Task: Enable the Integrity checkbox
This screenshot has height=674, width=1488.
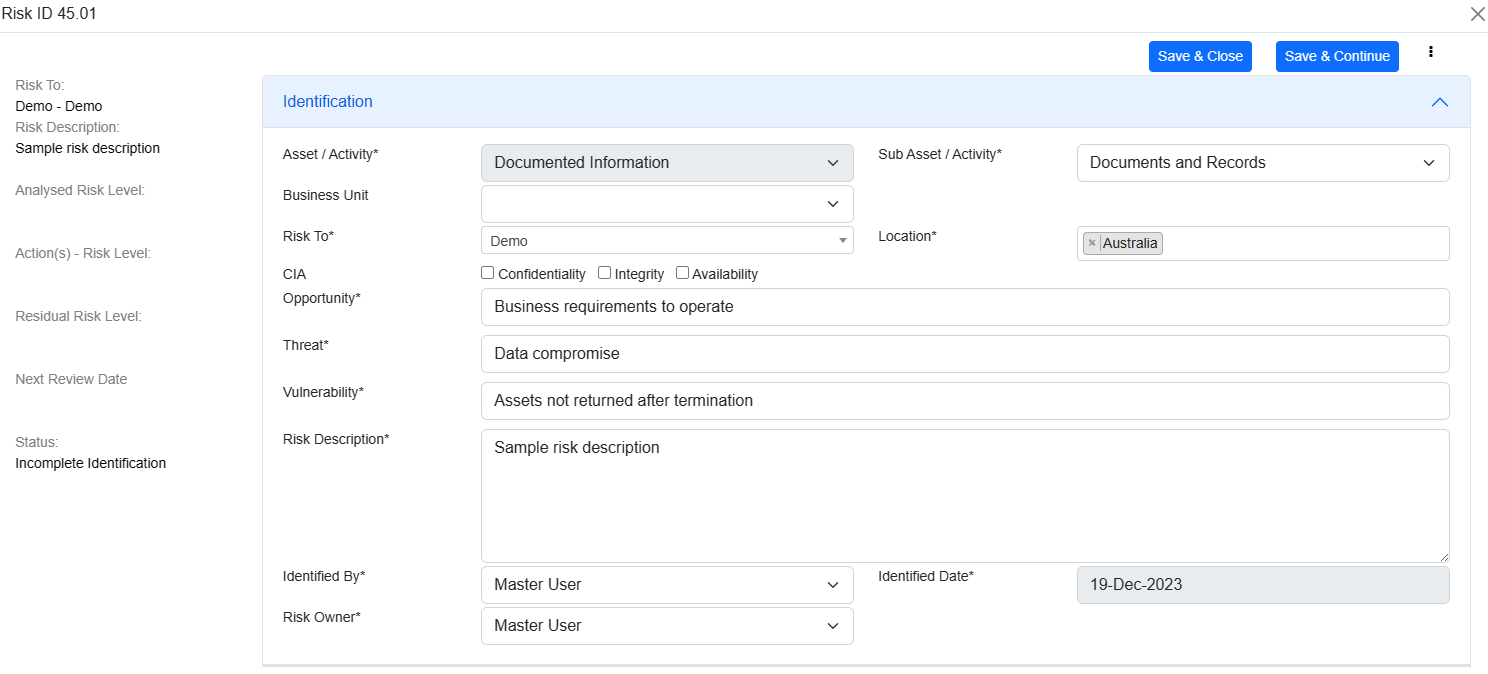Action: pyautogui.click(x=605, y=273)
